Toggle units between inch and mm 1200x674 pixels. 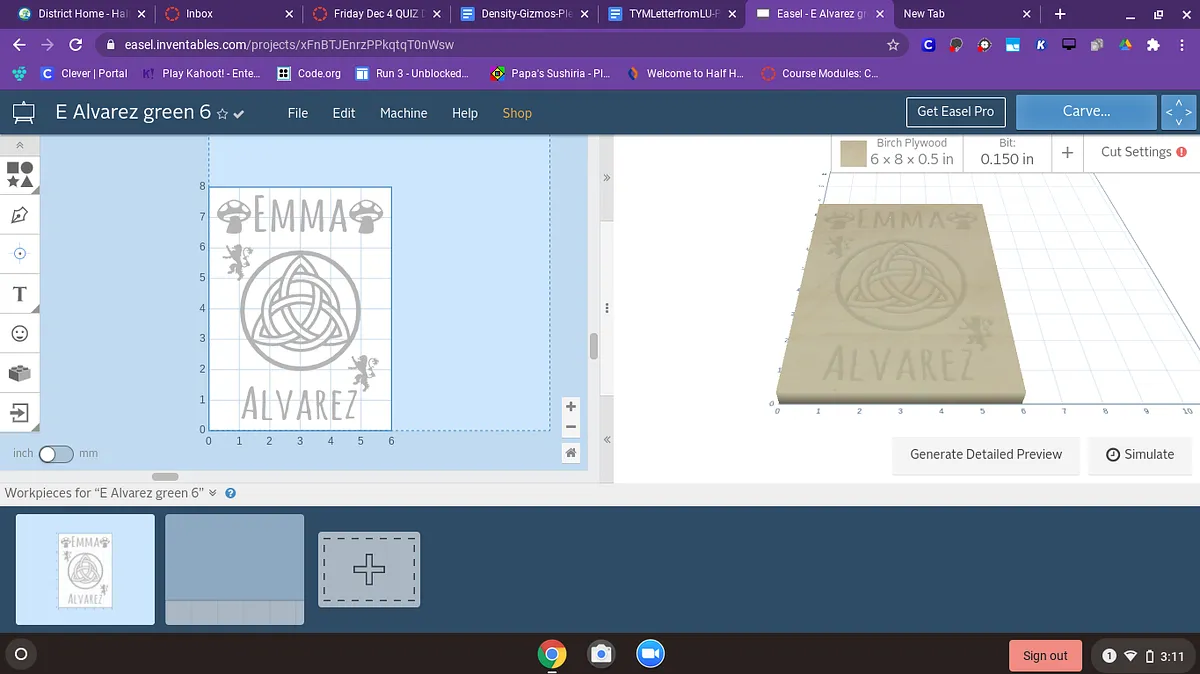(56, 454)
